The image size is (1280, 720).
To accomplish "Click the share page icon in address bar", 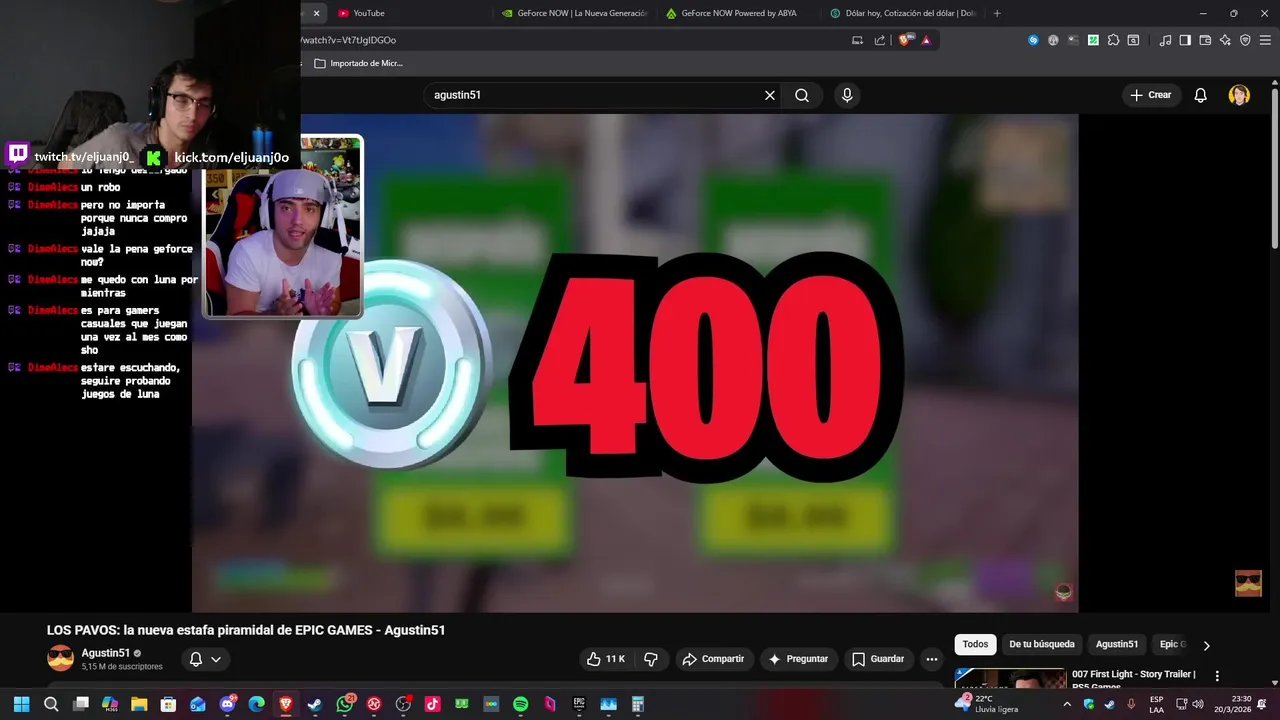I will pos(880,40).
